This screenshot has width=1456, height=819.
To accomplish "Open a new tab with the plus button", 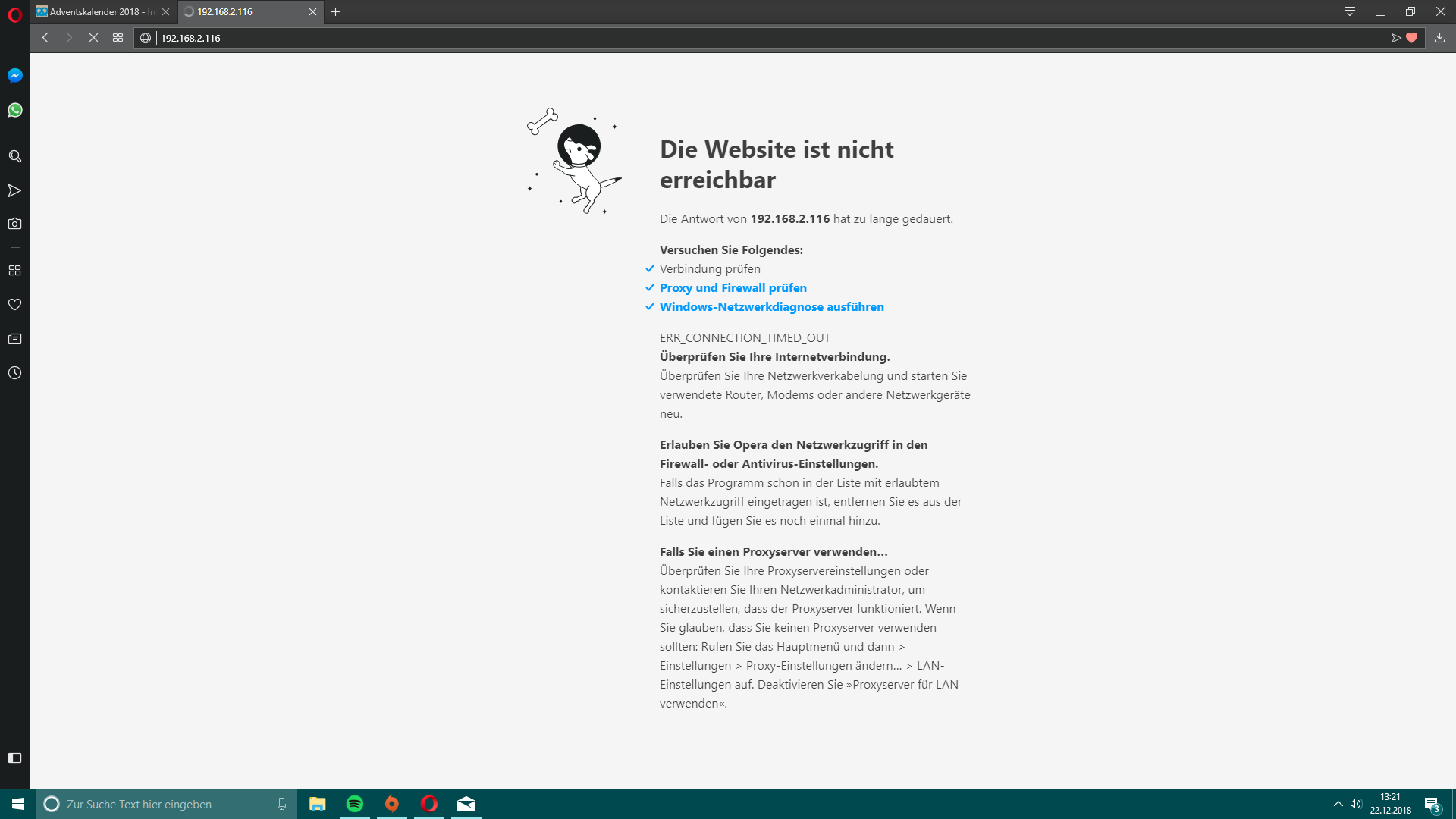I will pyautogui.click(x=336, y=11).
